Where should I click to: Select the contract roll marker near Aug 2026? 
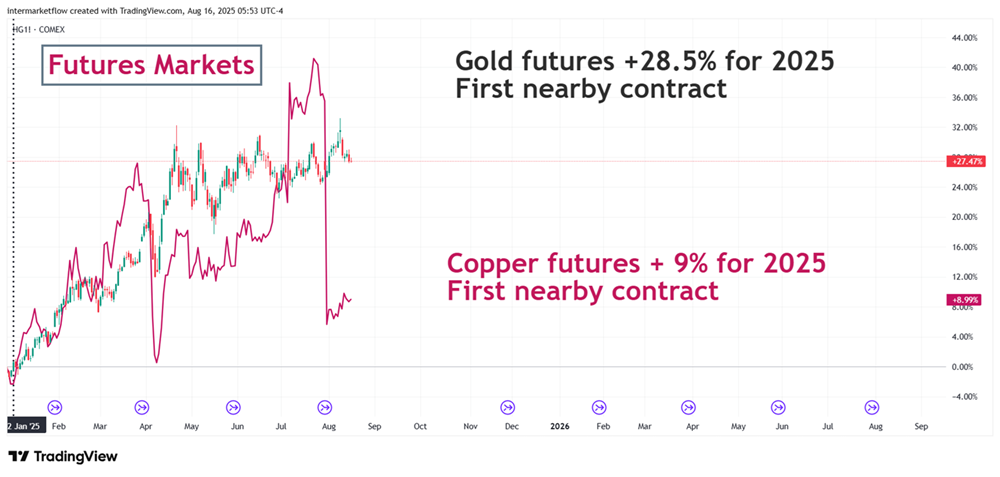tap(872, 407)
